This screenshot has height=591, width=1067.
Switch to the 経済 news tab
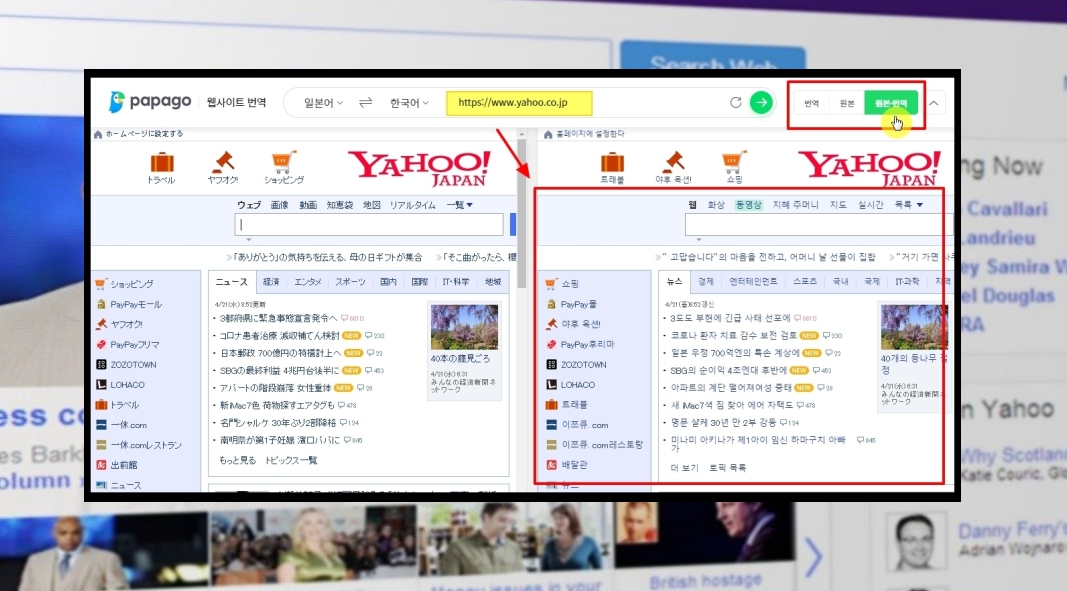[271, 282]
